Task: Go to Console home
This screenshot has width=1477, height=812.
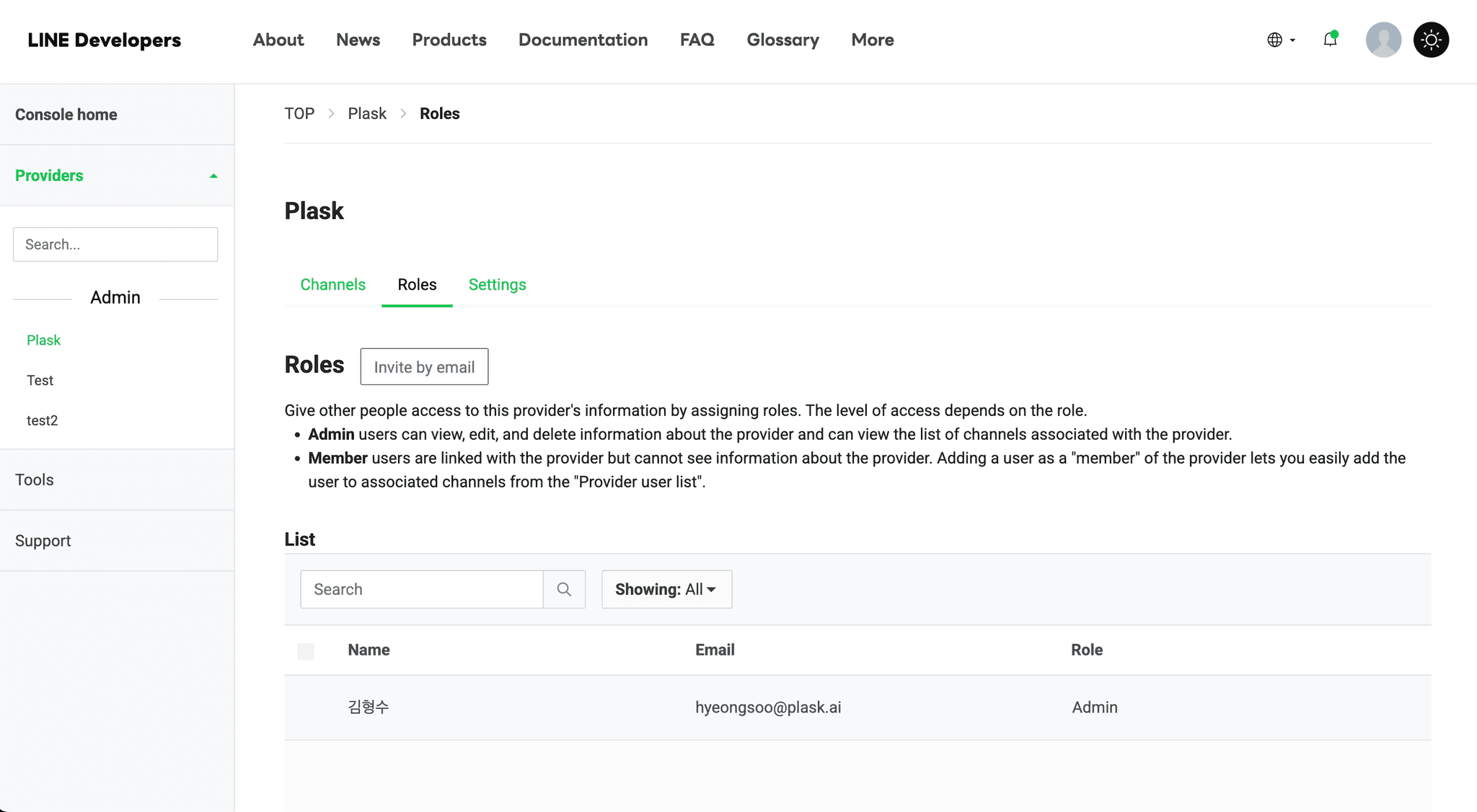Action: pyautogui.click(x=66, y=115)
